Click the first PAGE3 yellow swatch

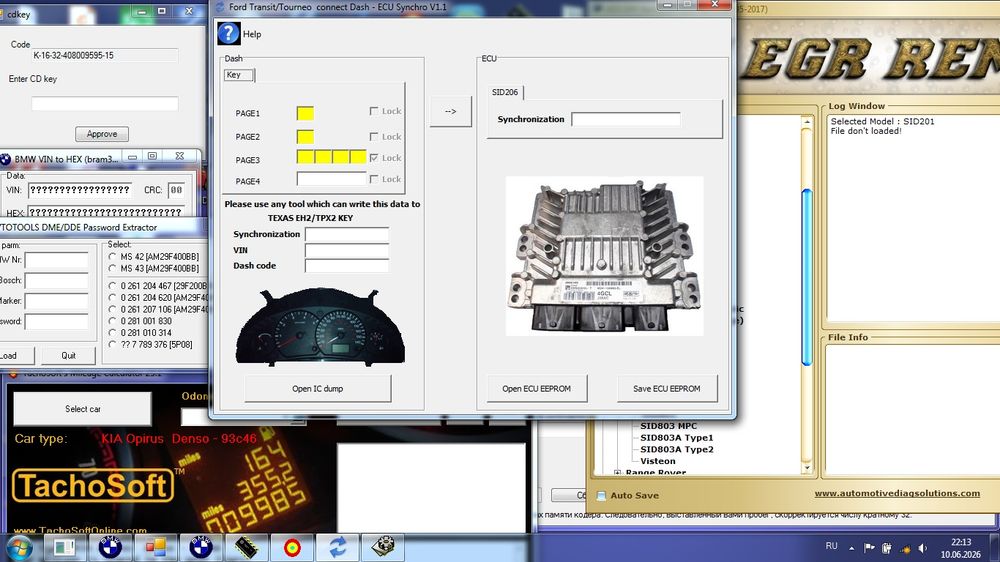click(x=305, y=157)
